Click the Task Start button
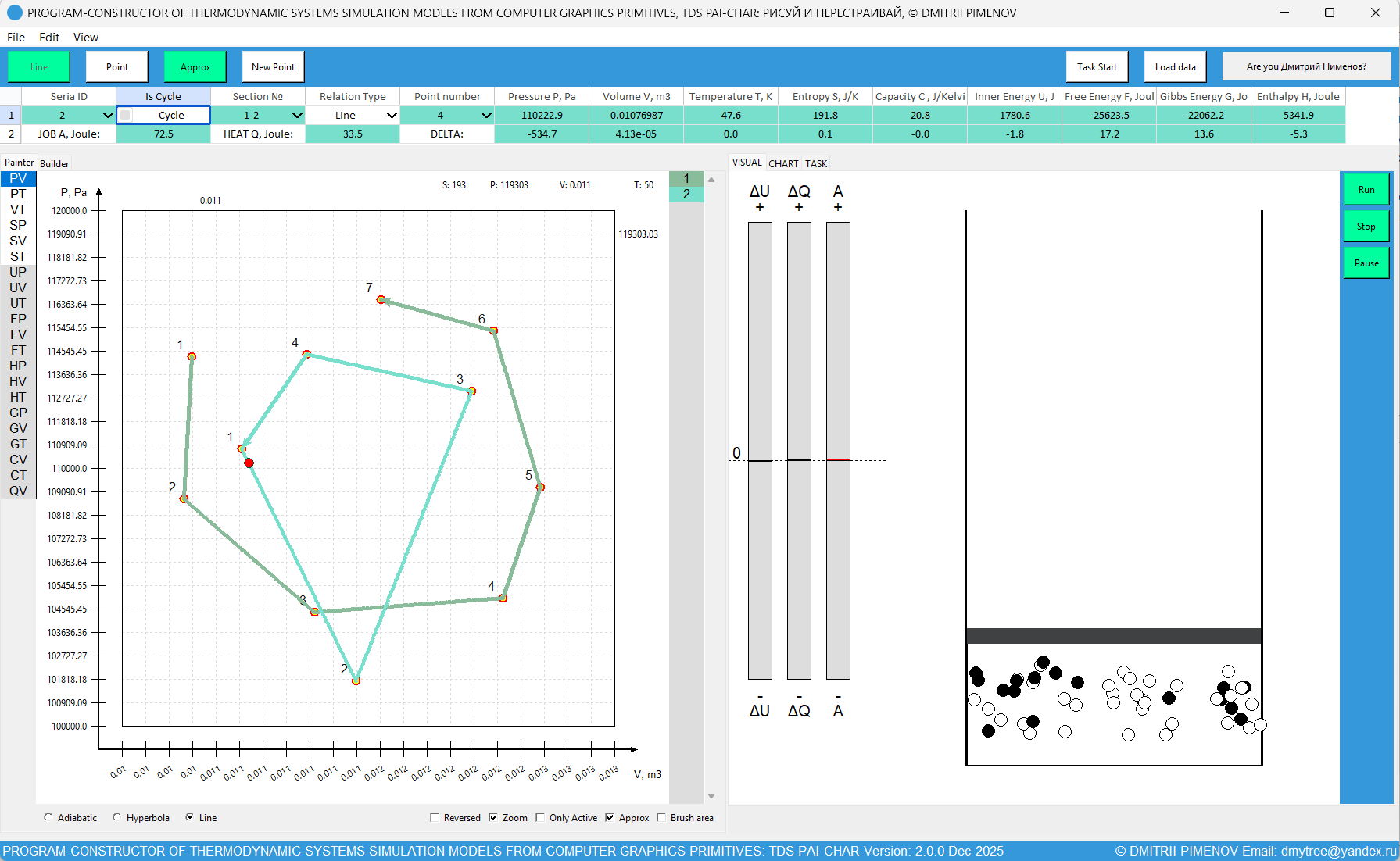 click(x=1097, y=67)
